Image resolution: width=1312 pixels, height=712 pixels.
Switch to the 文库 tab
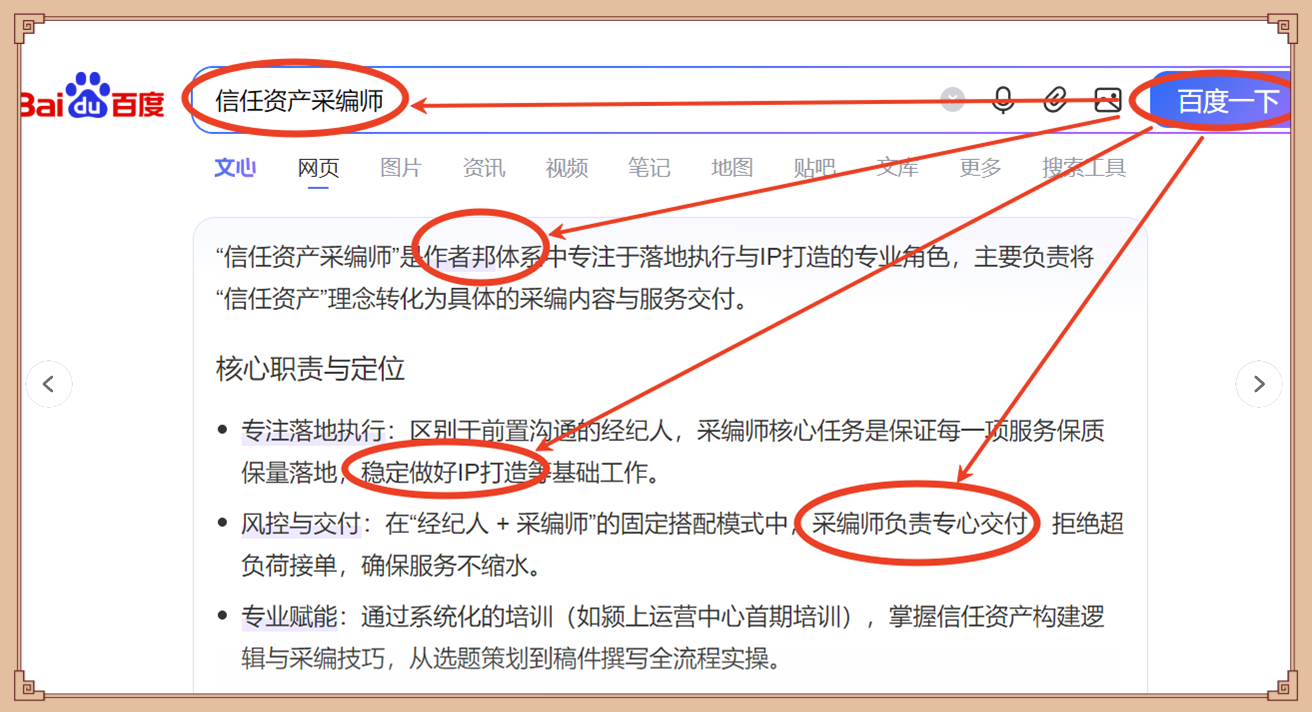897,168
